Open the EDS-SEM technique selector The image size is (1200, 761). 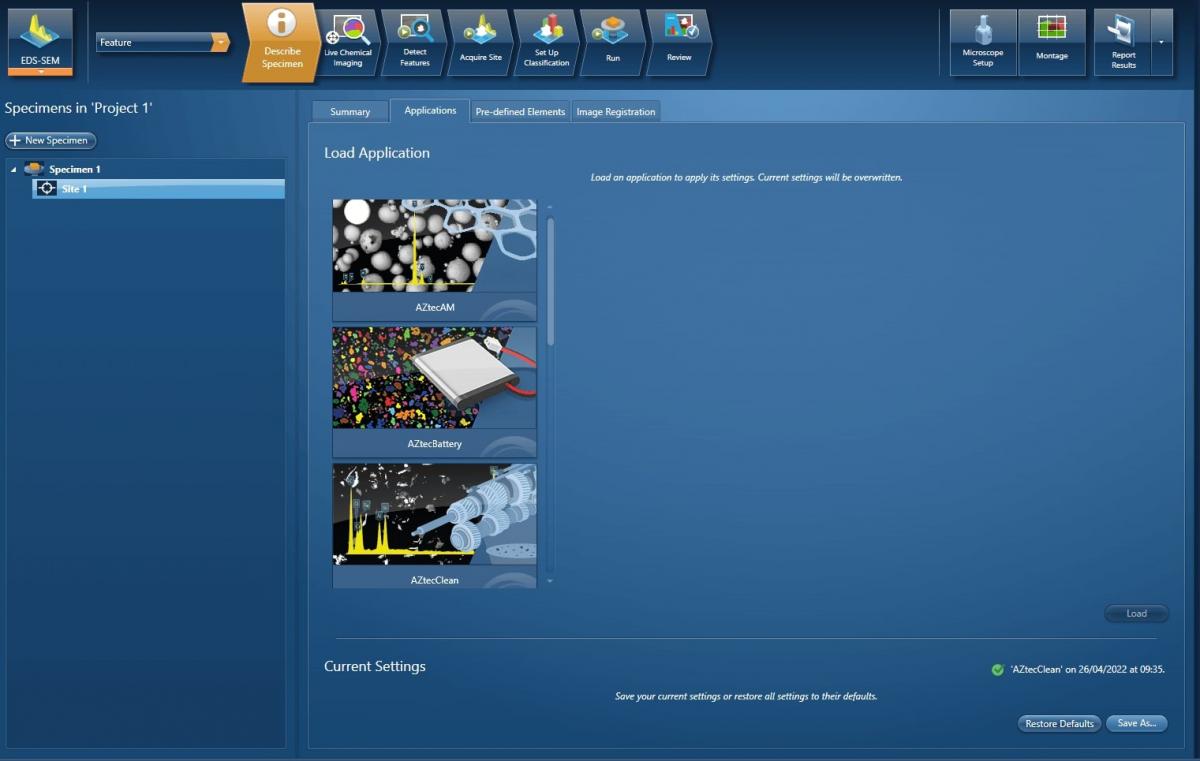[40, 42]
